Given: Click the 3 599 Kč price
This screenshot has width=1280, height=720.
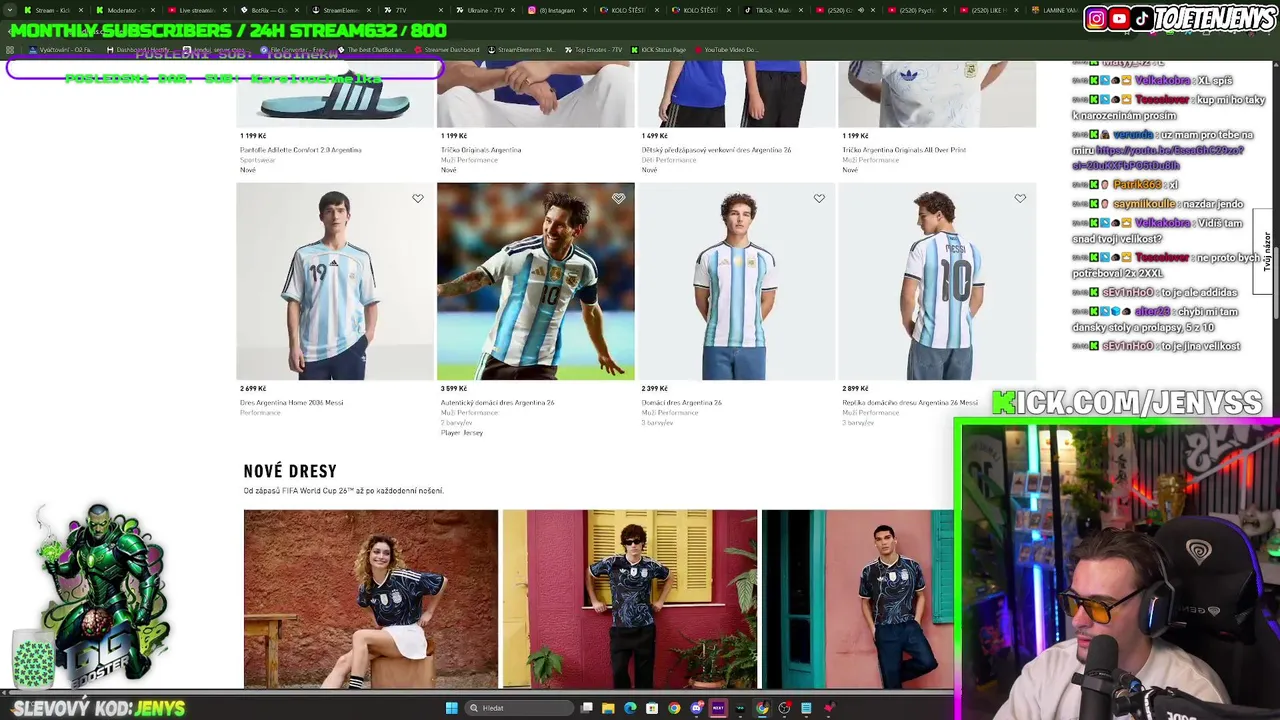Looking at the screenshot, I should tap(454, 388).
